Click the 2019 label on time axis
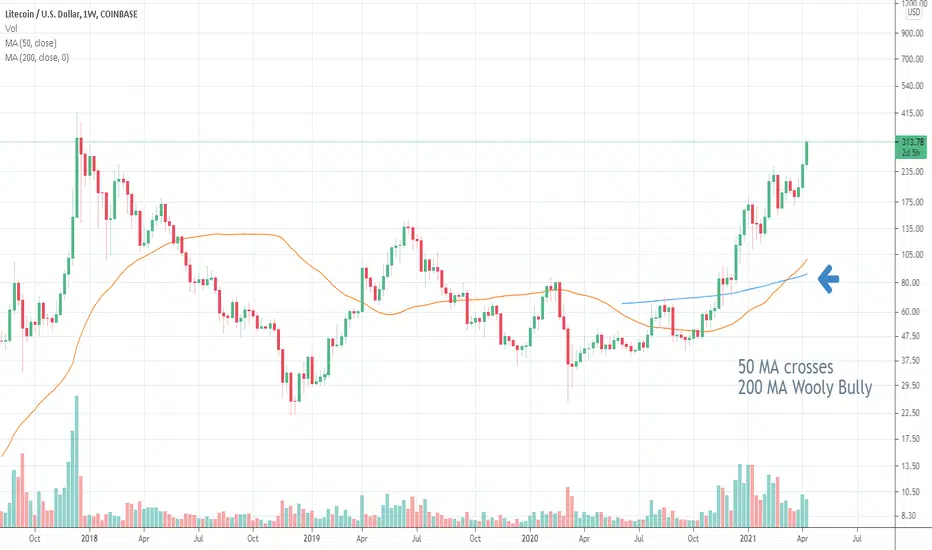 [311, 539]
